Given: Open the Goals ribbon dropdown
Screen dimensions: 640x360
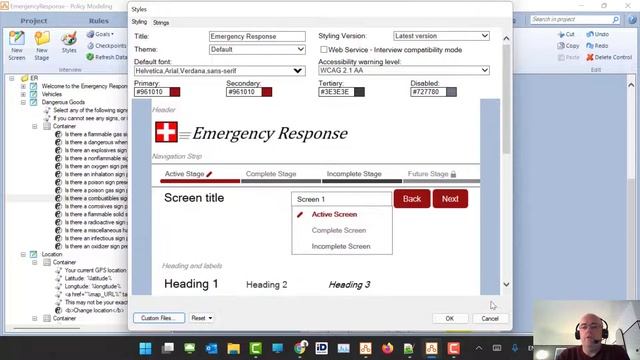Looking at the screenshot, I should [x=100, y=34].
